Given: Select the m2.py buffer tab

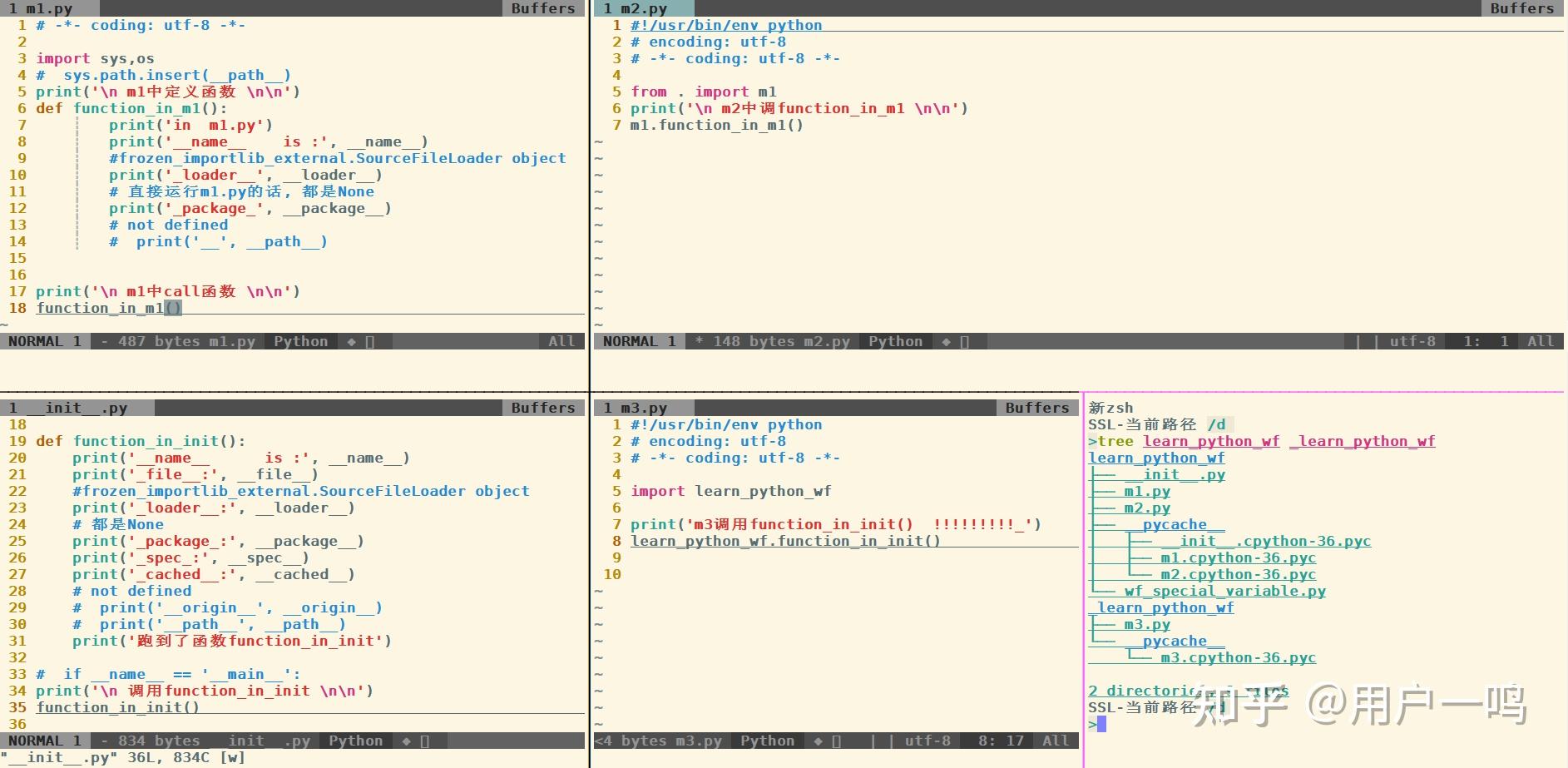Looking at the screenshot, I should 644,8.
